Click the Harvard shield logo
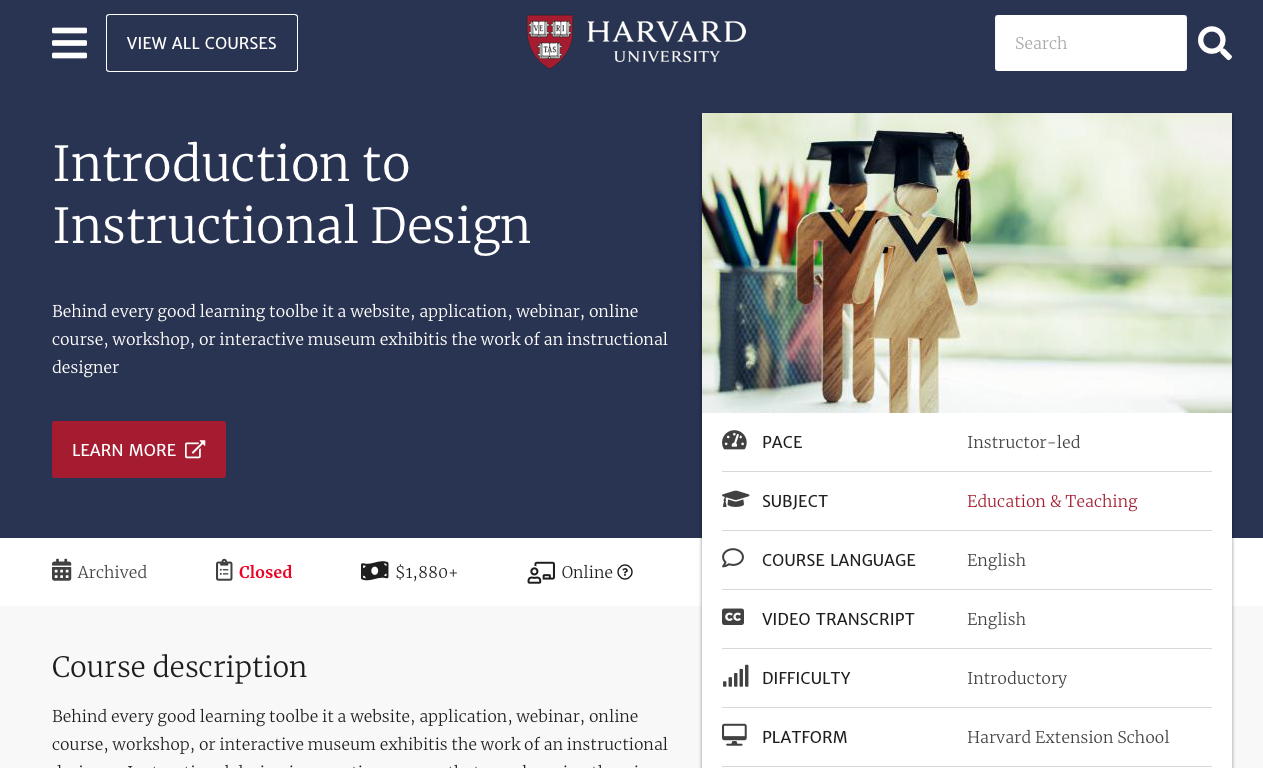The width and height of the screenshot is (1263, 768). click(x=550, y=42)
